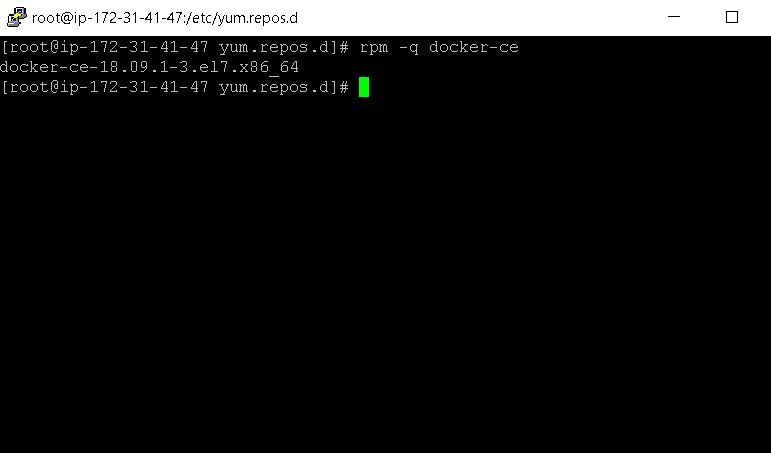Click the -q flag in the command
The image size is (771, 453).
[x=409, y=48]
